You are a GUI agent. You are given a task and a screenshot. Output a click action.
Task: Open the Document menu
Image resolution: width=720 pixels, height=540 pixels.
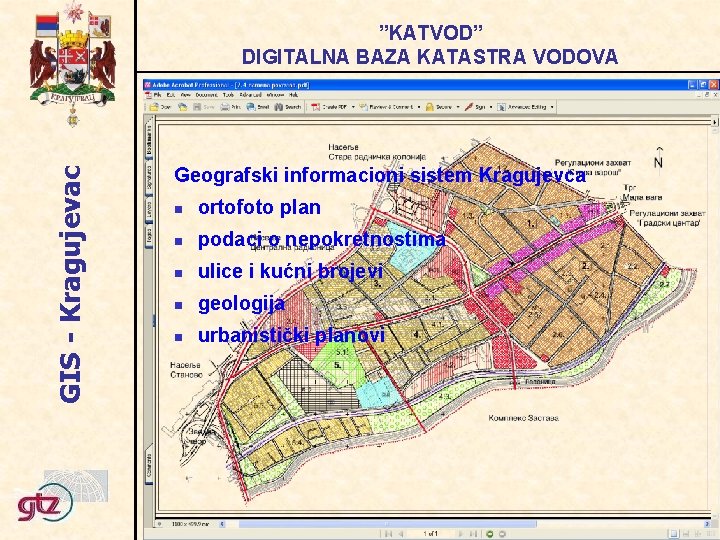coord(207,95)
